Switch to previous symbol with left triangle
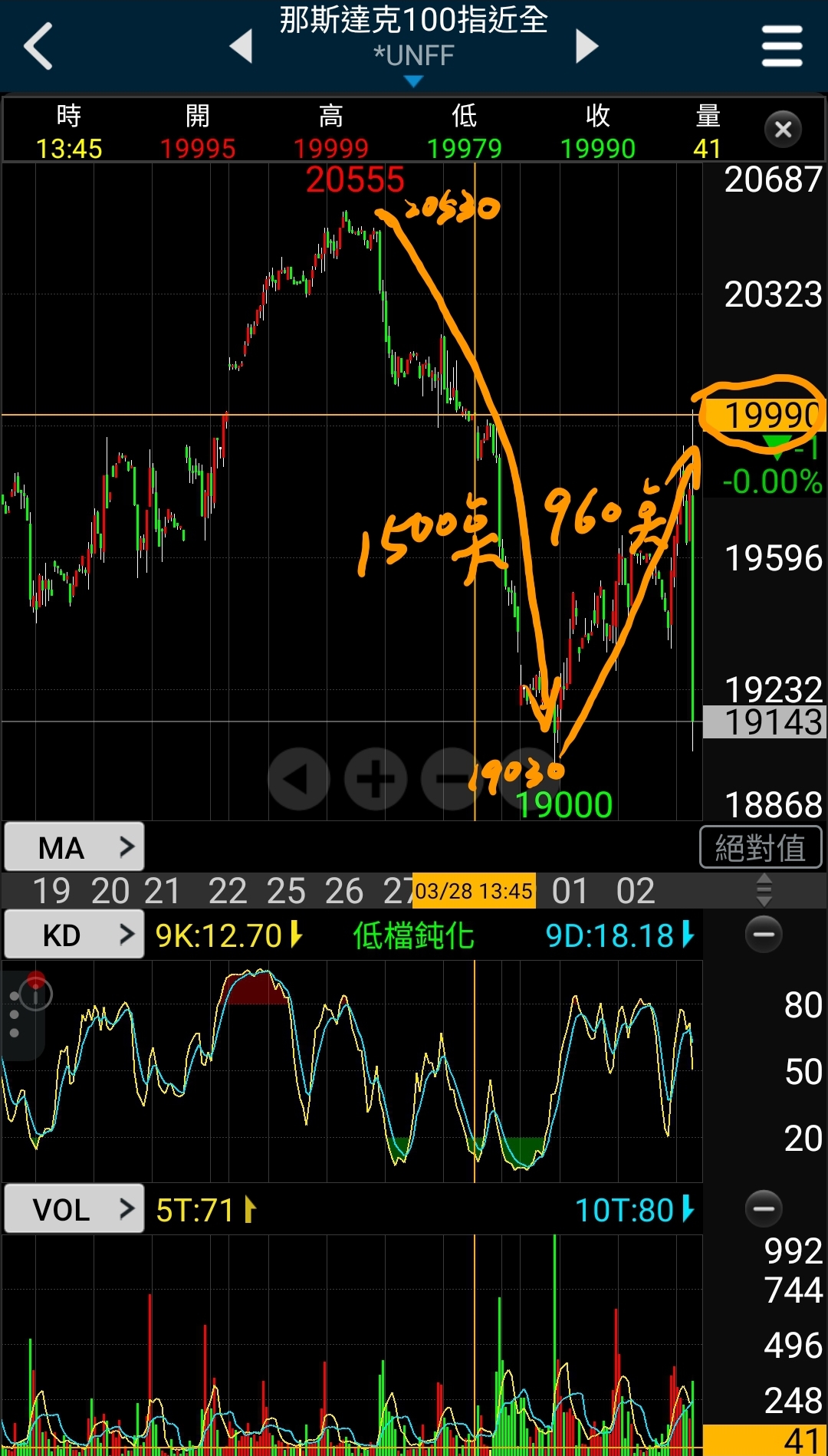The width and height of the screenshot is (828, 1456). [x=242, y=46]
